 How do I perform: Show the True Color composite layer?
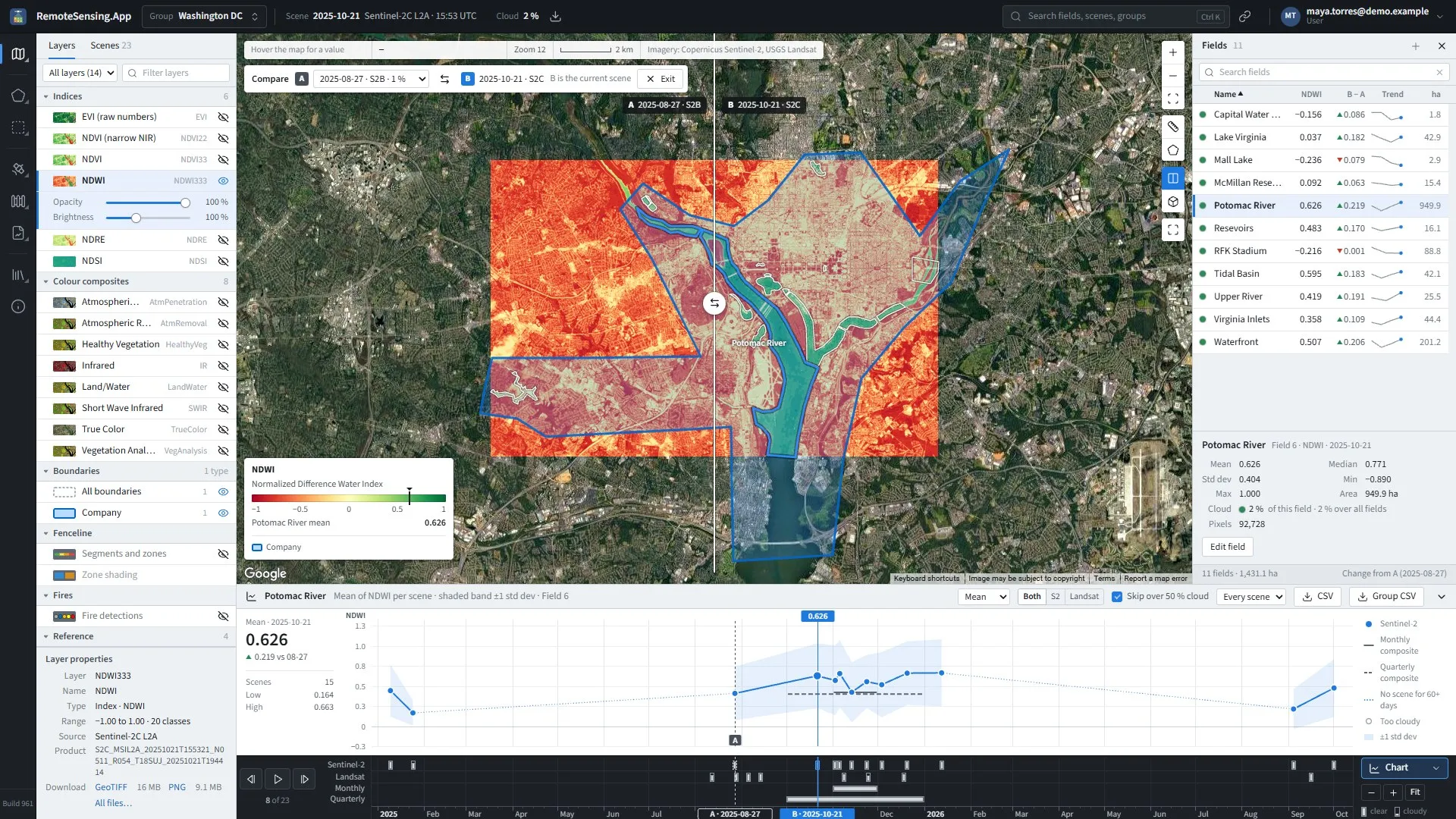[x=223, y=430]
